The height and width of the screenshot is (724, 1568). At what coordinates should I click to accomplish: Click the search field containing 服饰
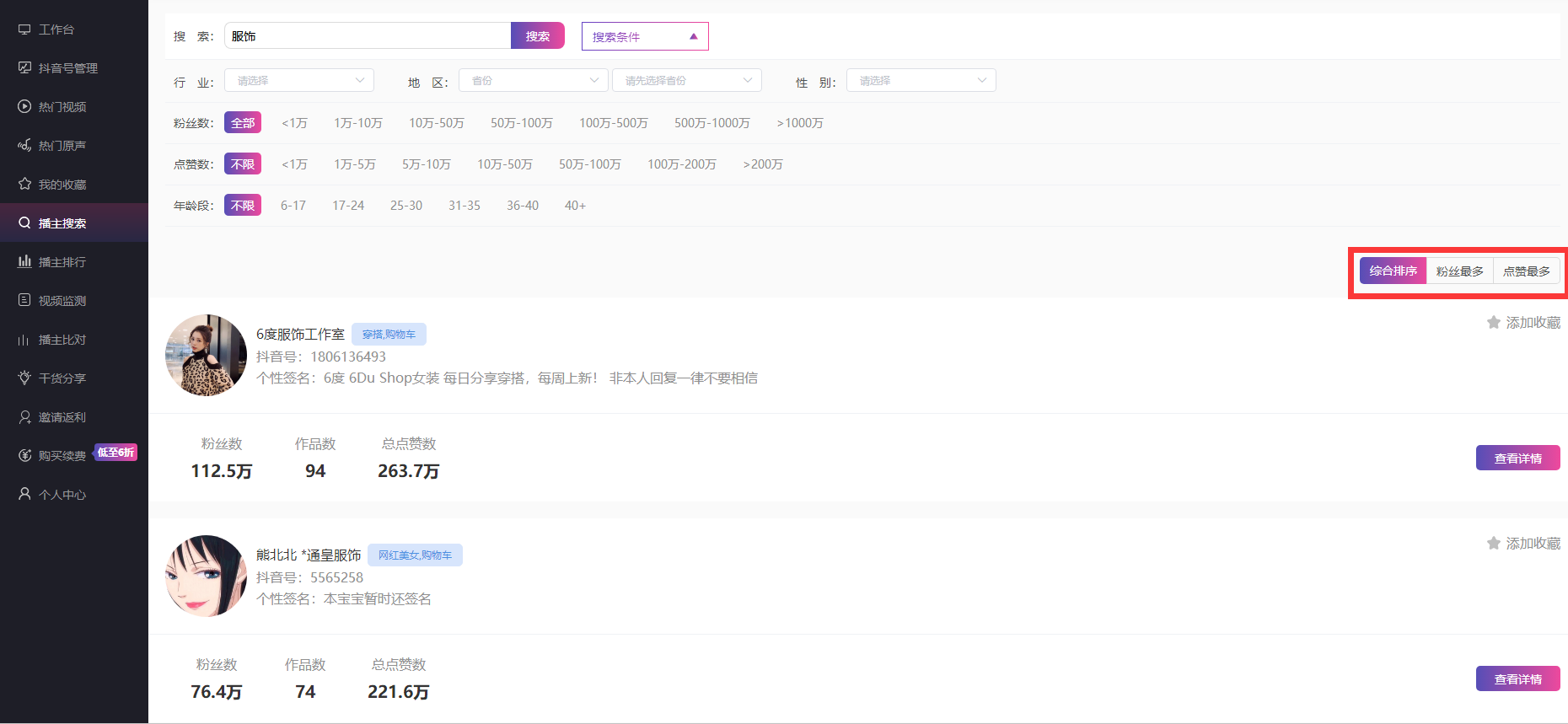coord(368,36)
